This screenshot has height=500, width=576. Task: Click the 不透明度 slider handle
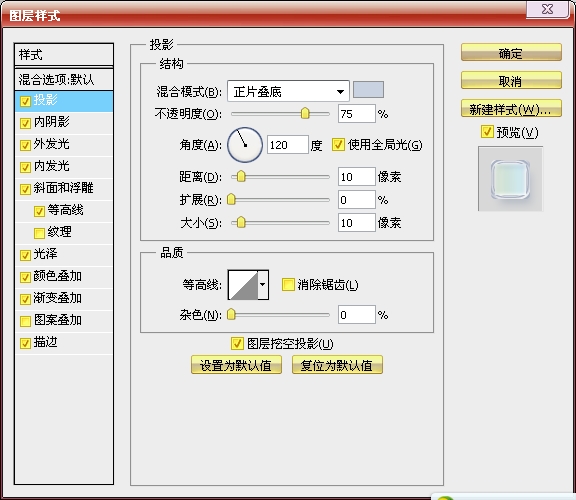click(x=305, y=113)
